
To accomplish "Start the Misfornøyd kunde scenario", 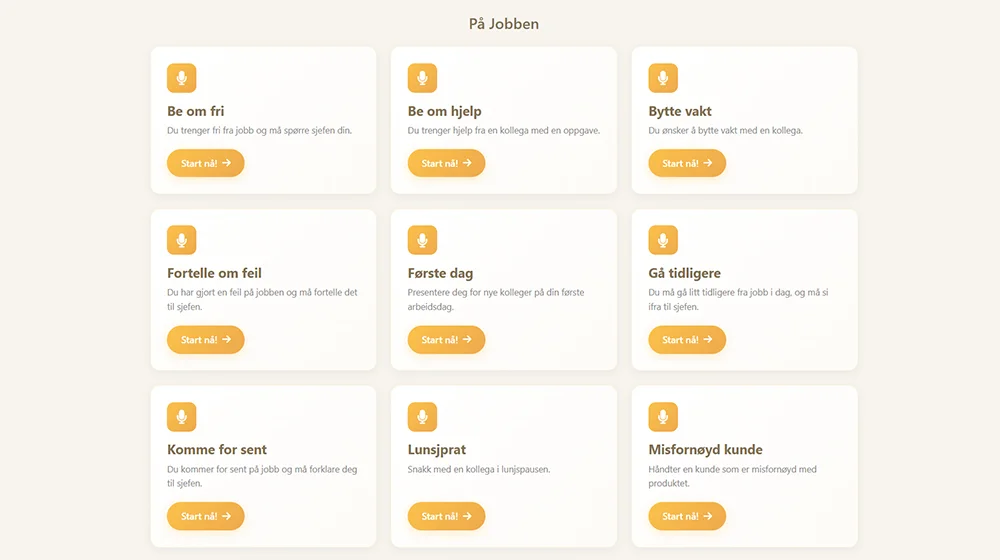I will click(x=687, y=516).
